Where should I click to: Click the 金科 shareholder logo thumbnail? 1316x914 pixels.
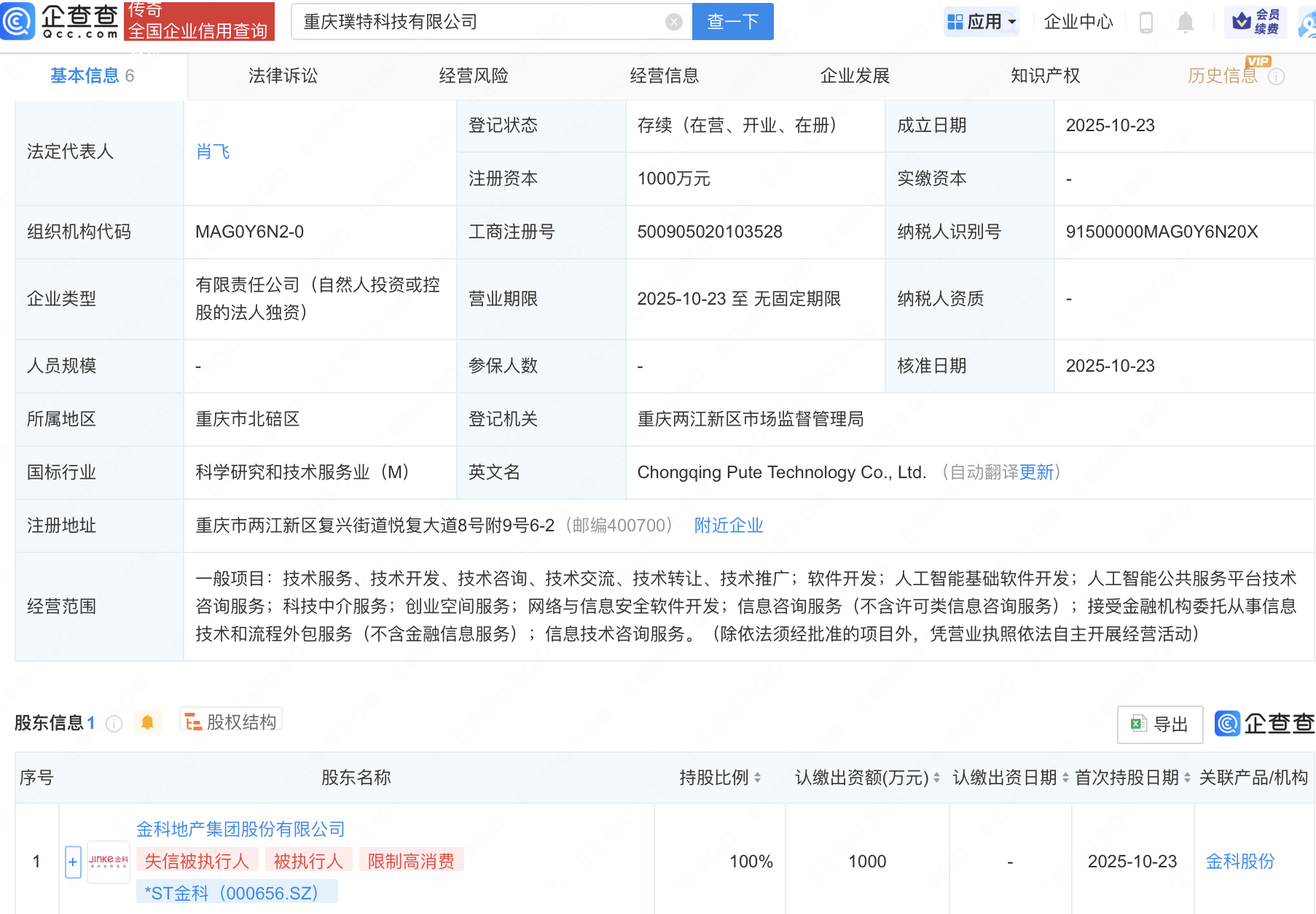[x=108, y=862]
